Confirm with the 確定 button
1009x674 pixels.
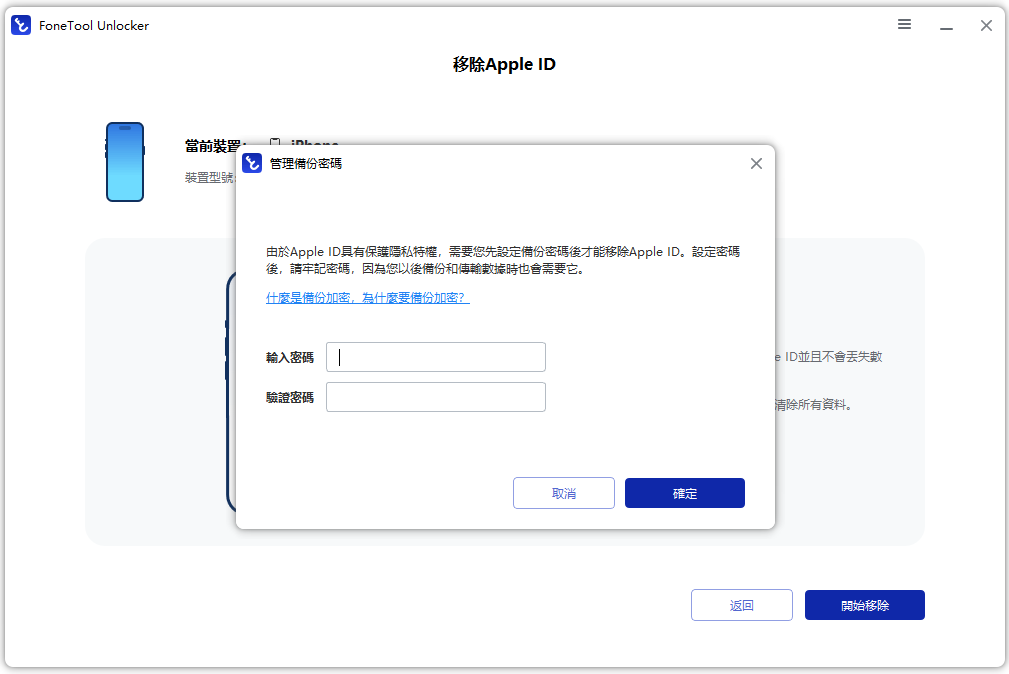(684, 493)
